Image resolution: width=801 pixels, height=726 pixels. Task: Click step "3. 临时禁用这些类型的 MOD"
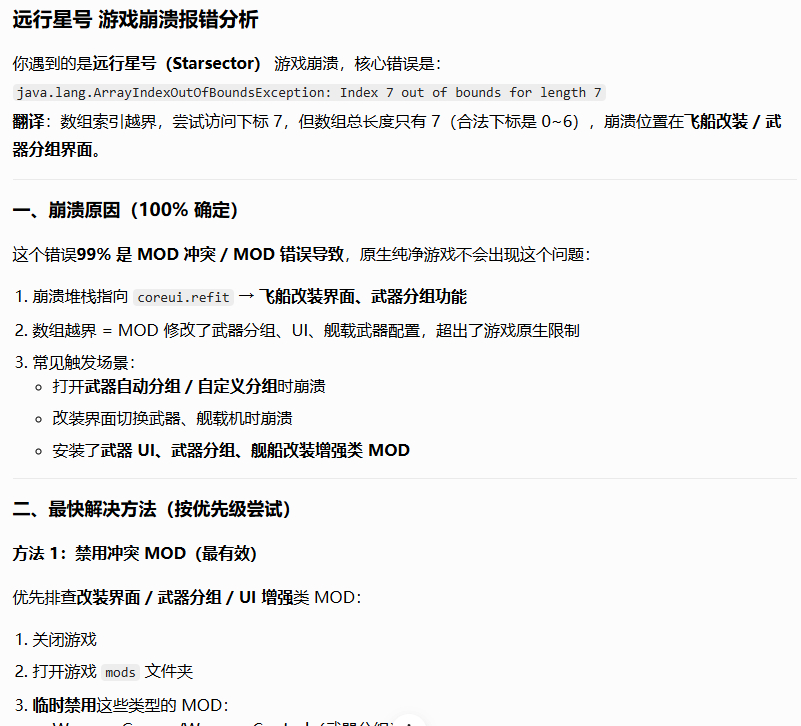[122, 706]
